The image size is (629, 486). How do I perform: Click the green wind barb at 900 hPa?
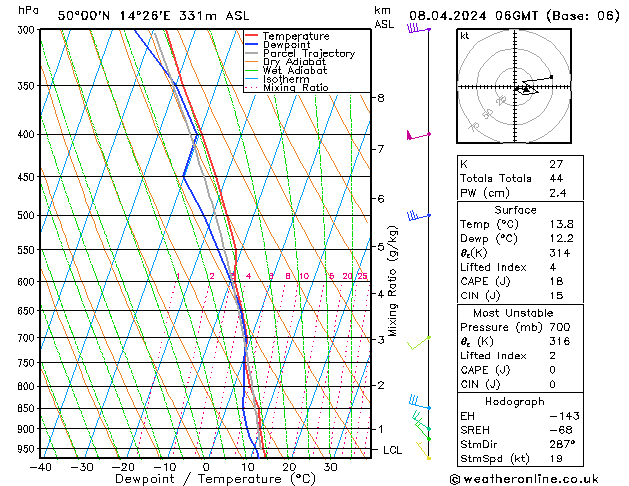tap(421, 421)
